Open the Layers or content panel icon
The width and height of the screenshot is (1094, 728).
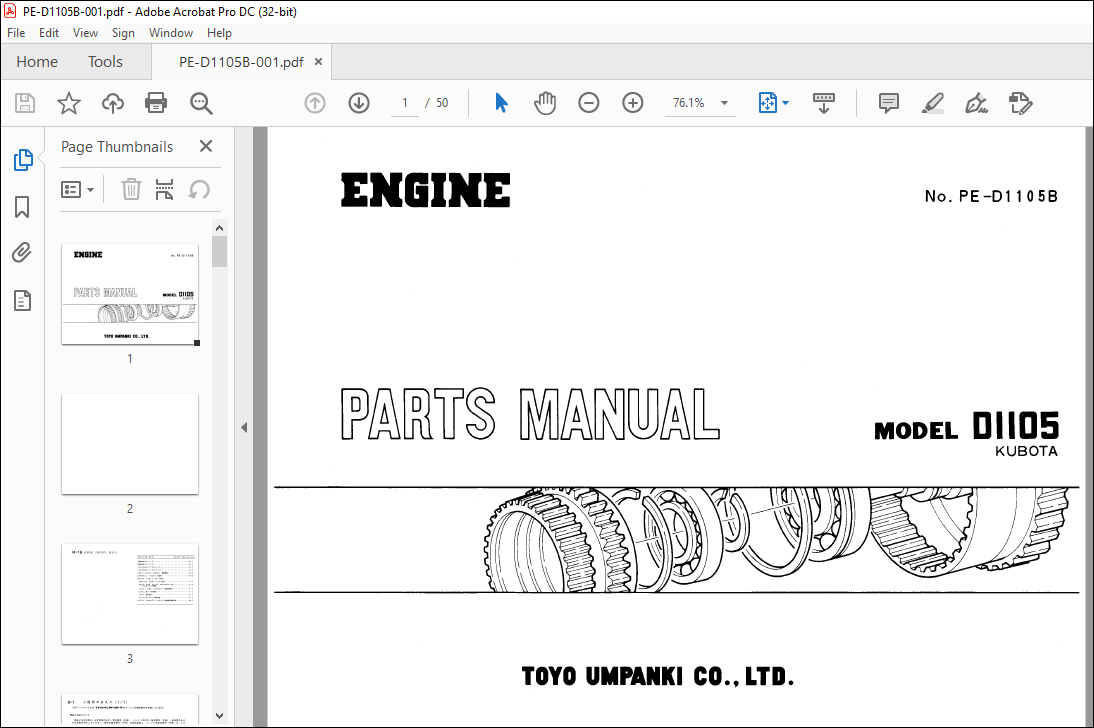point(22,301)
